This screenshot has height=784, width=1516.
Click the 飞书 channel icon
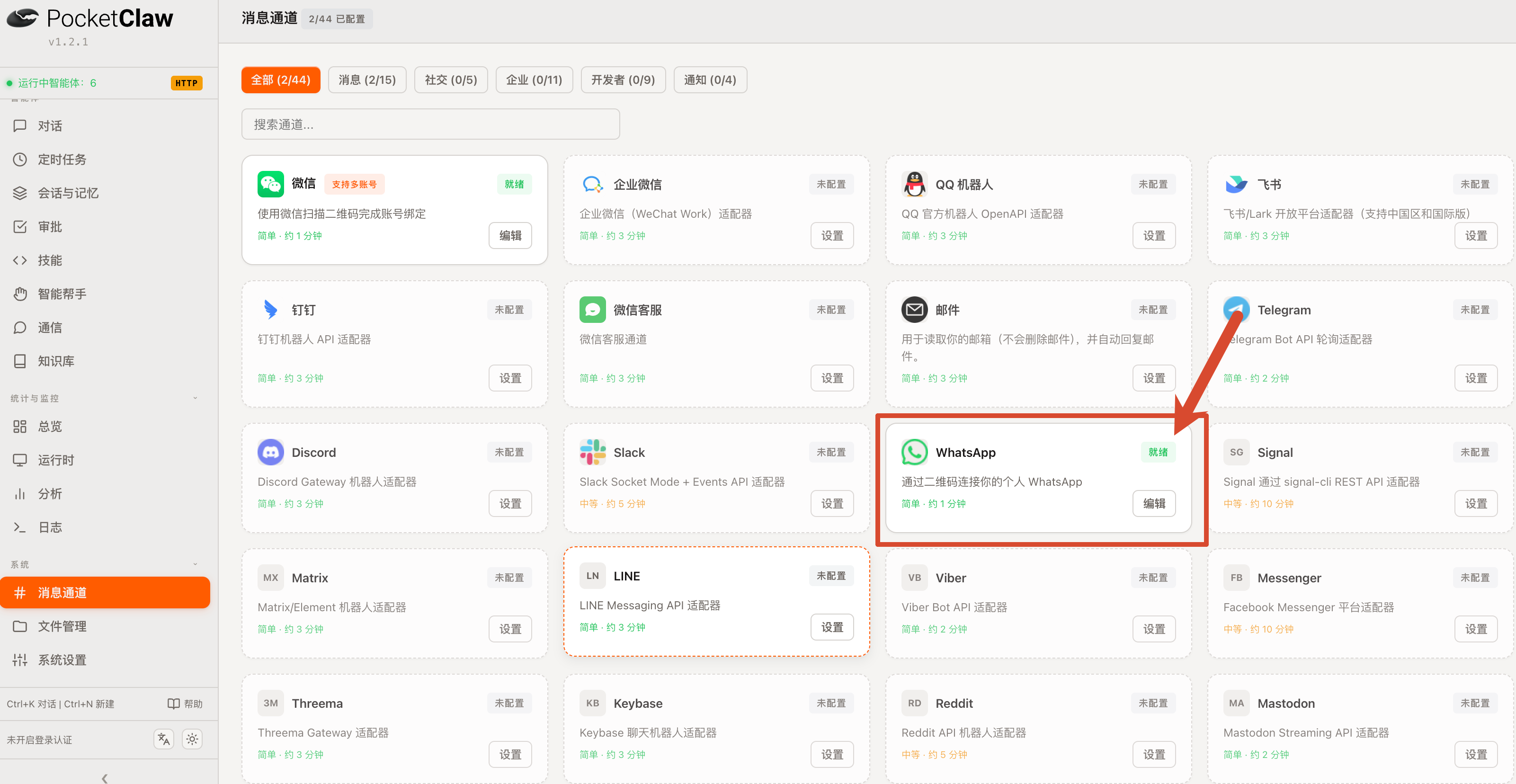1236,184
